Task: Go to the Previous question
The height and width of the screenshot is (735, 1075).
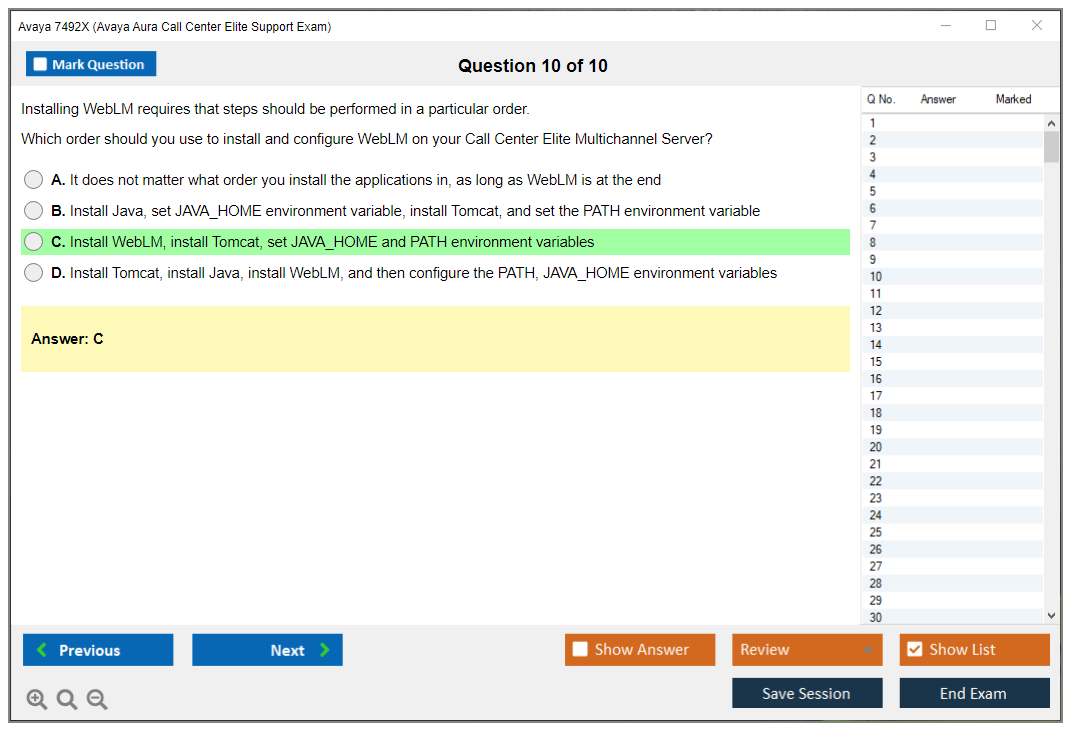Action: coord(98,650)
